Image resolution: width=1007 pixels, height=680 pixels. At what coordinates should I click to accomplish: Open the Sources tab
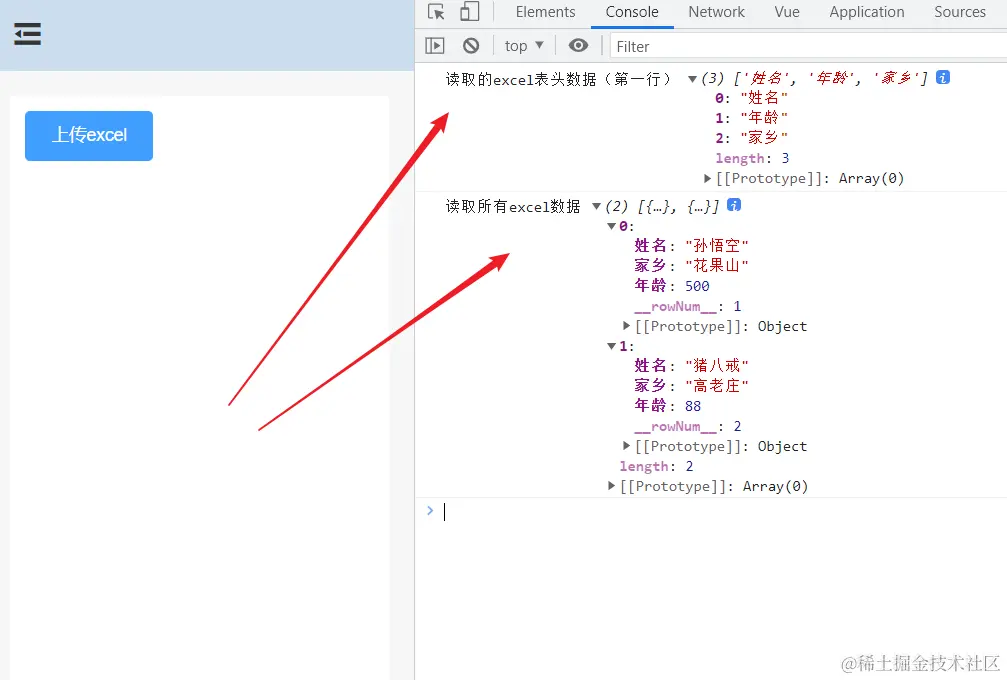pyautogui.click(x=959, y=12)
